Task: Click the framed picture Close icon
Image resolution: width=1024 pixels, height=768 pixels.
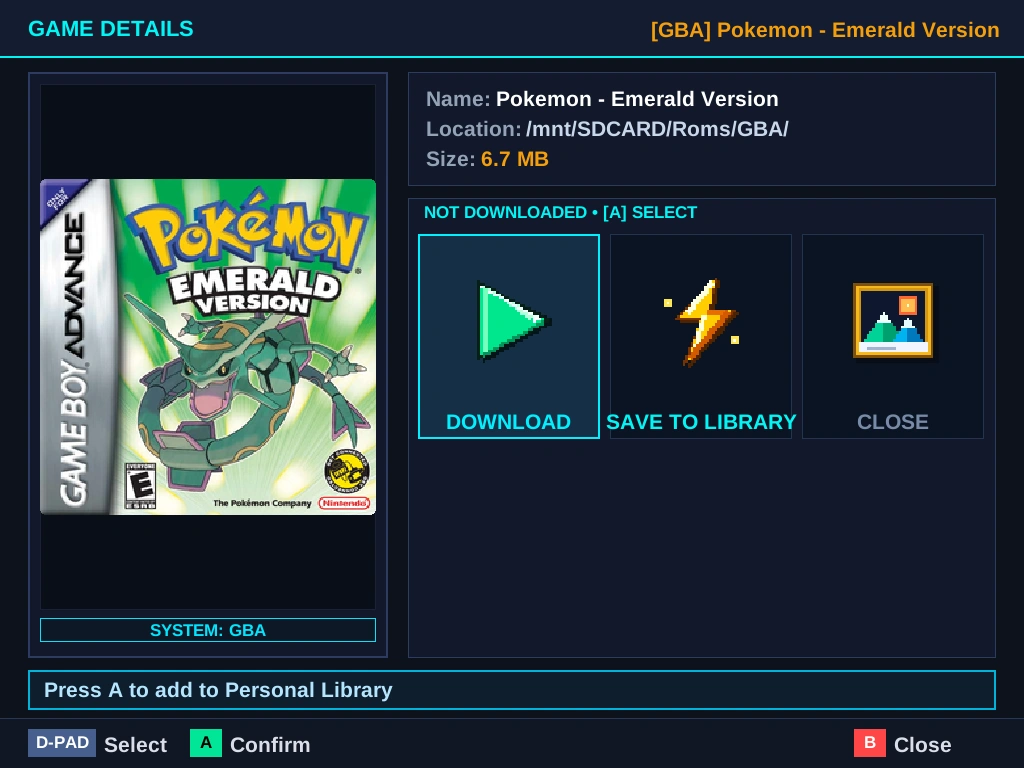Action: (x=893, y=321)
